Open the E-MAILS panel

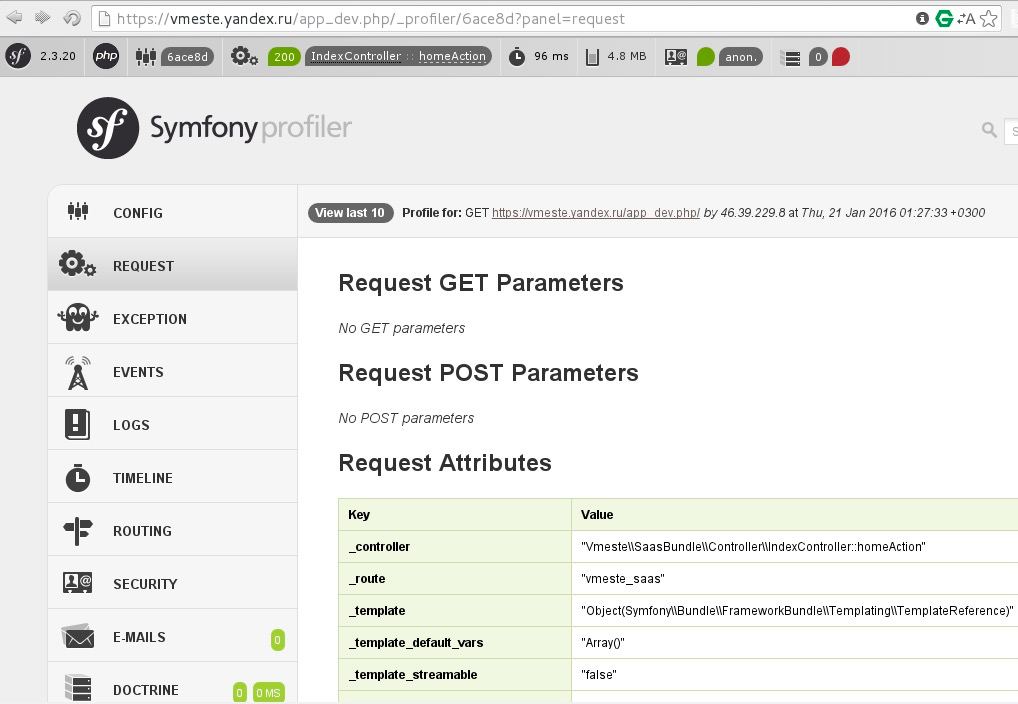pyautogui.click(x=173, y=636)
